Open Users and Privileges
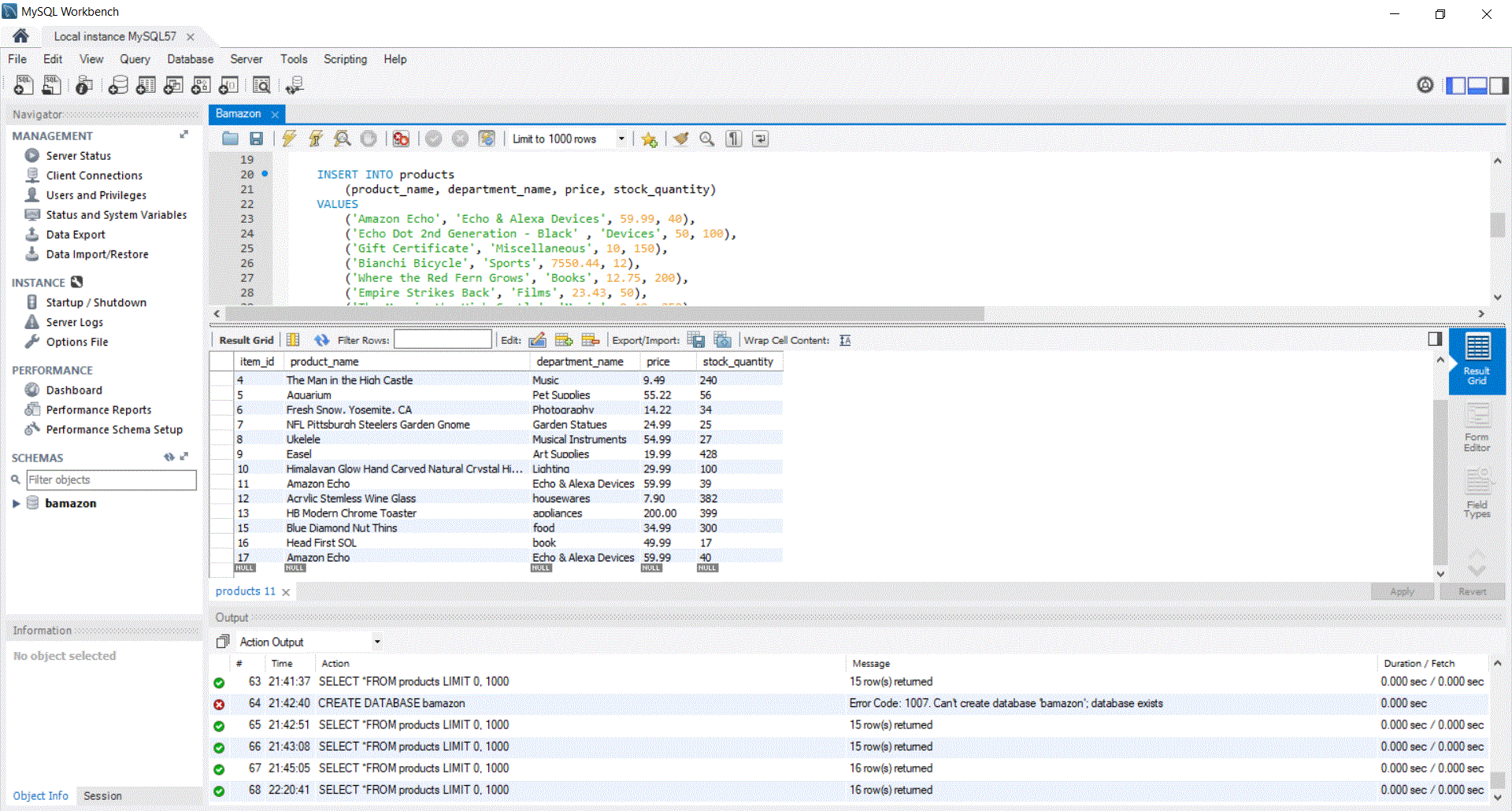This screenshot has width=1512, height=811. (x=96, y=195)
